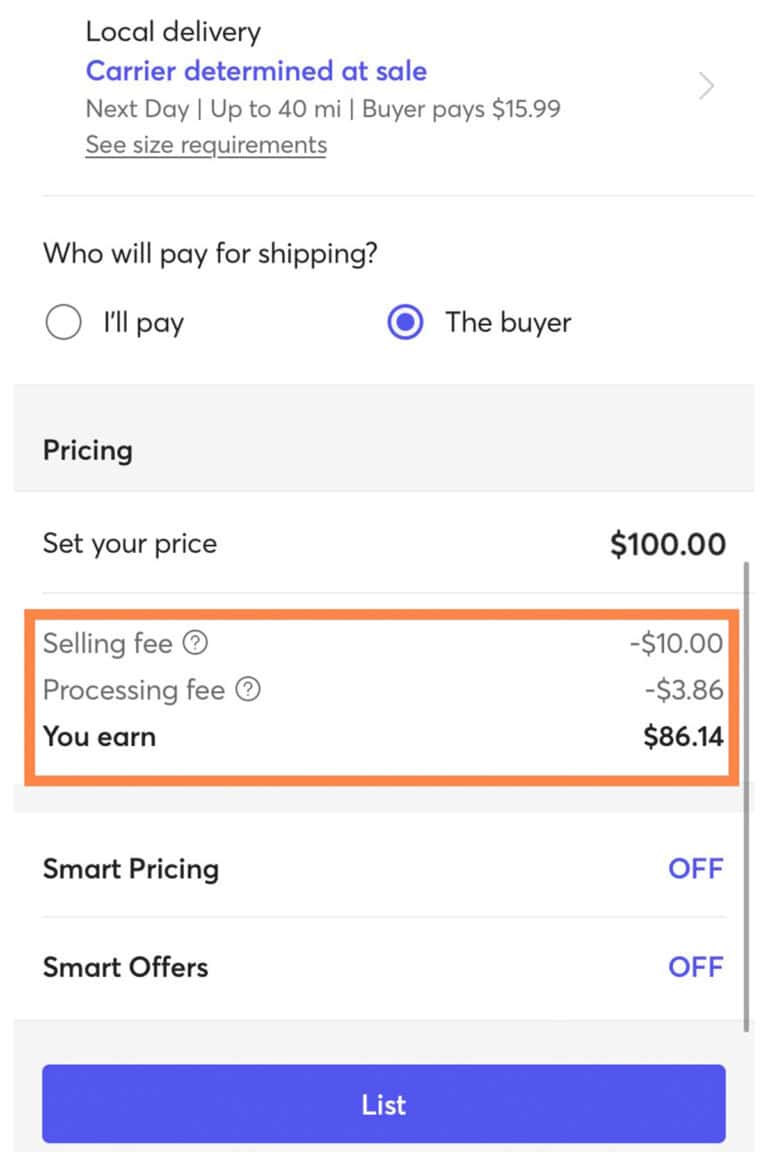The width and height of the screenshot is (768, 1152).
Task: Select the shipping payer question header
Action: (x=210, y=253)
